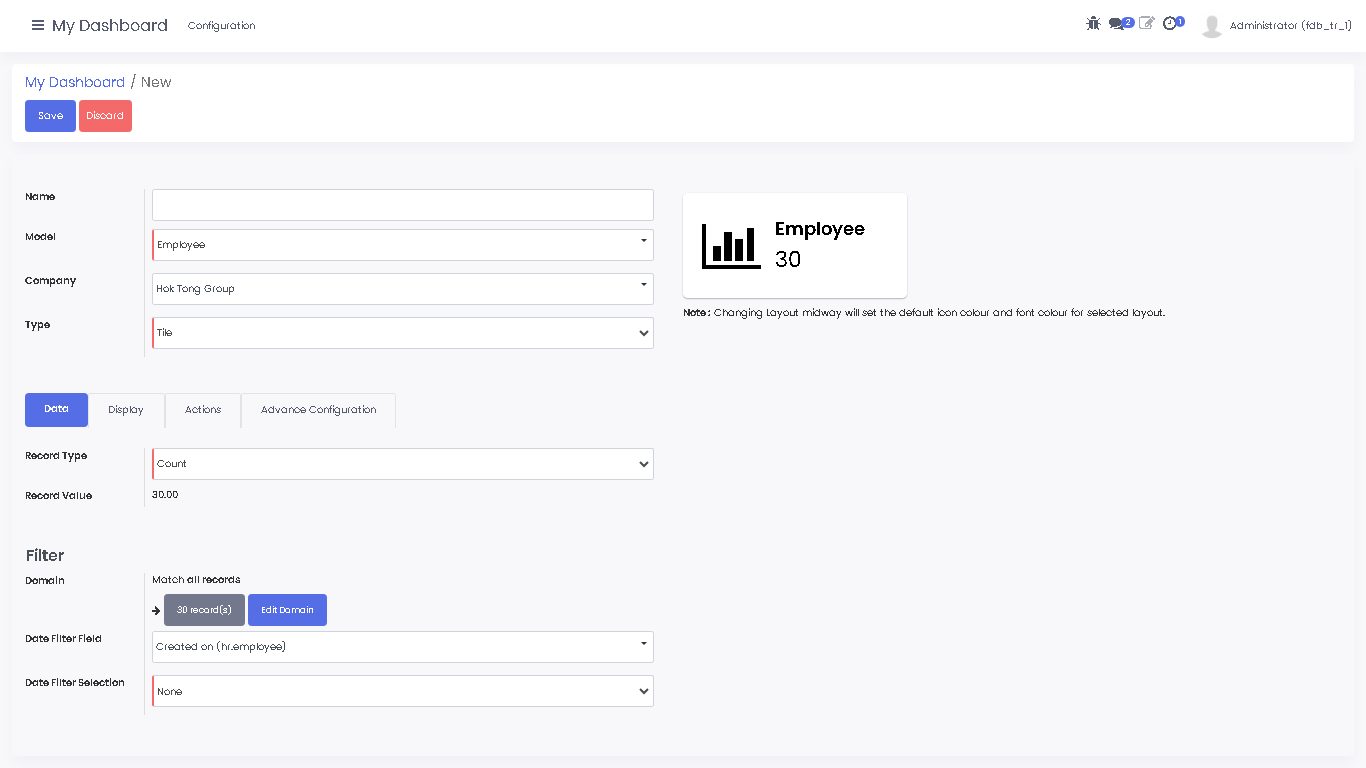Open the hamburger apps menu
The image size is (1366, 768).
click(38, 25)
